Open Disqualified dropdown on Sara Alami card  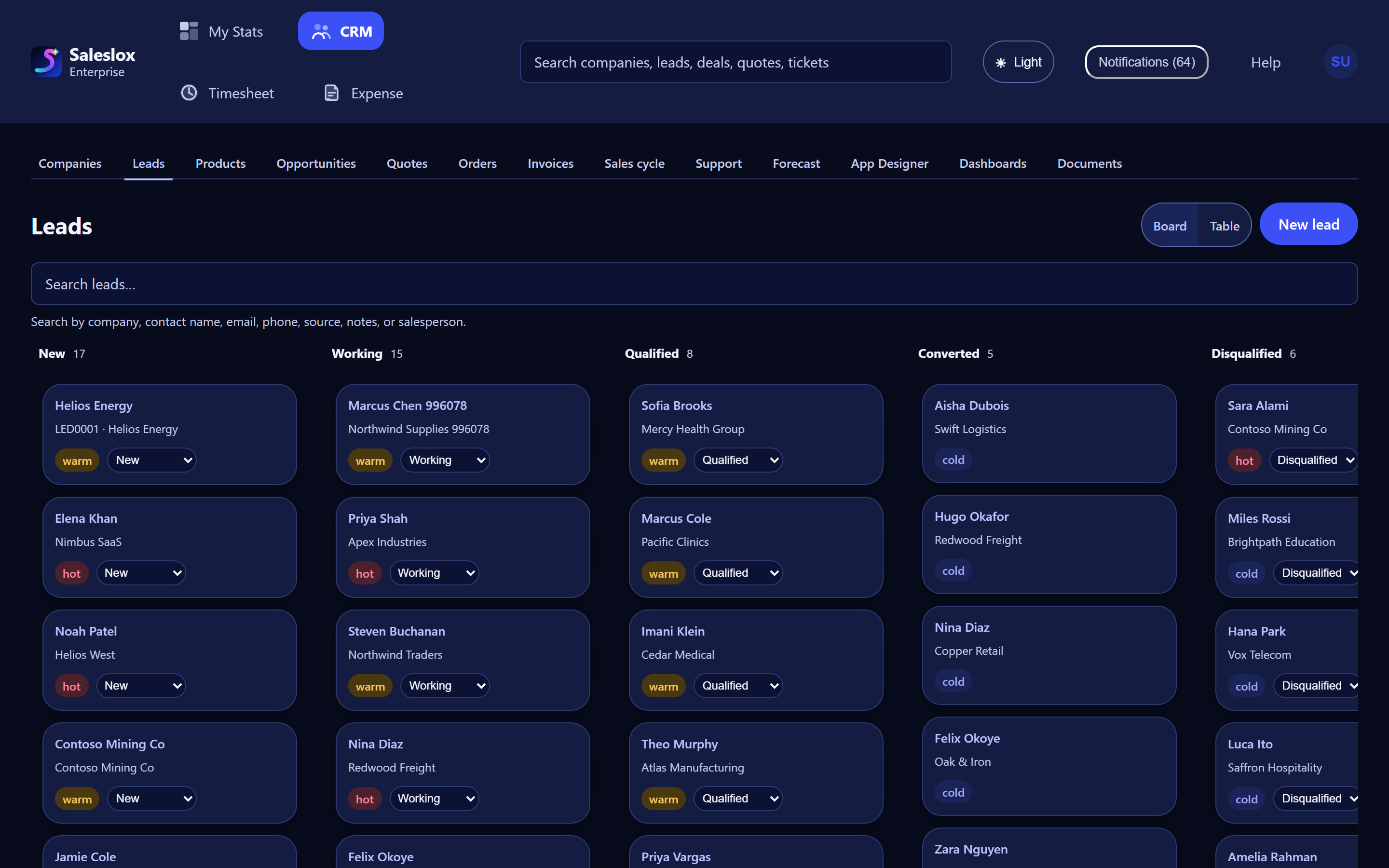(1314, 460)
